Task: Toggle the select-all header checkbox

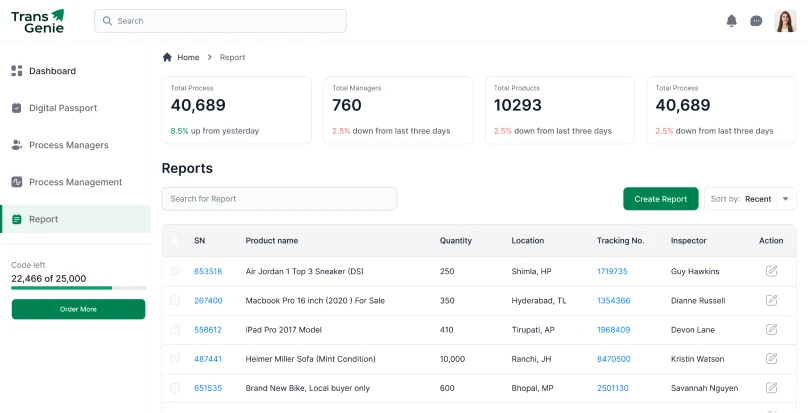Action: tap(175, 240)
